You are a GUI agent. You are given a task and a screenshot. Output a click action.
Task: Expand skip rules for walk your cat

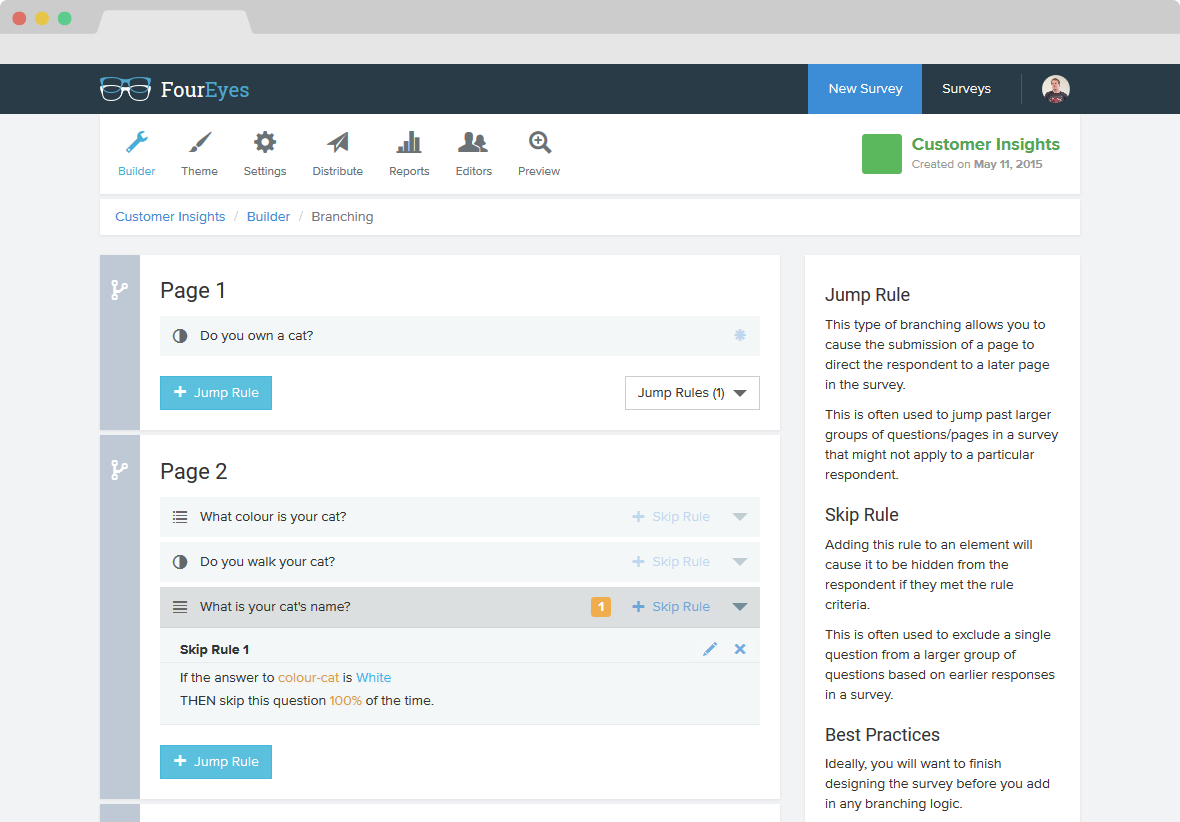740,562
